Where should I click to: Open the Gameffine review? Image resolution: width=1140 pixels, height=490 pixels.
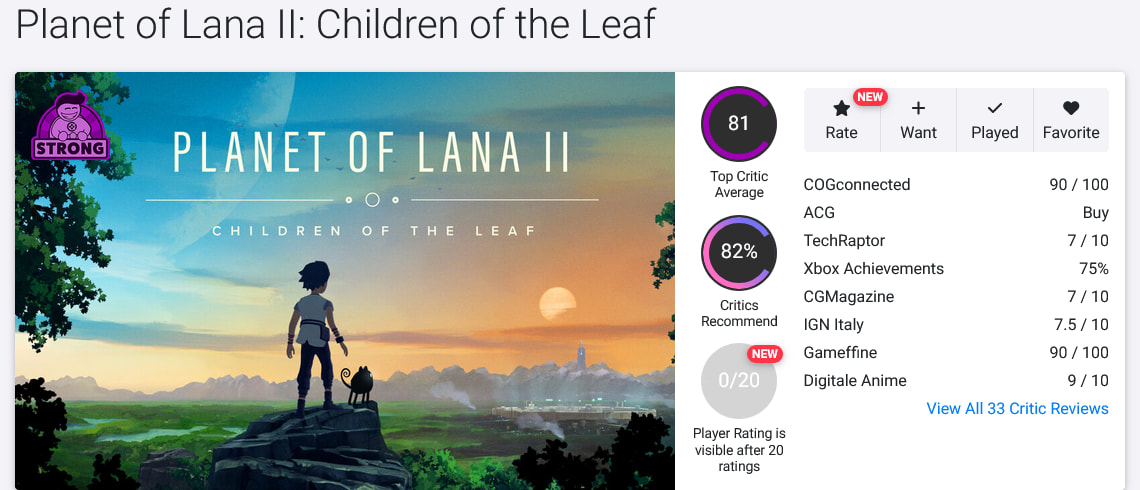(x=840, y=352)
